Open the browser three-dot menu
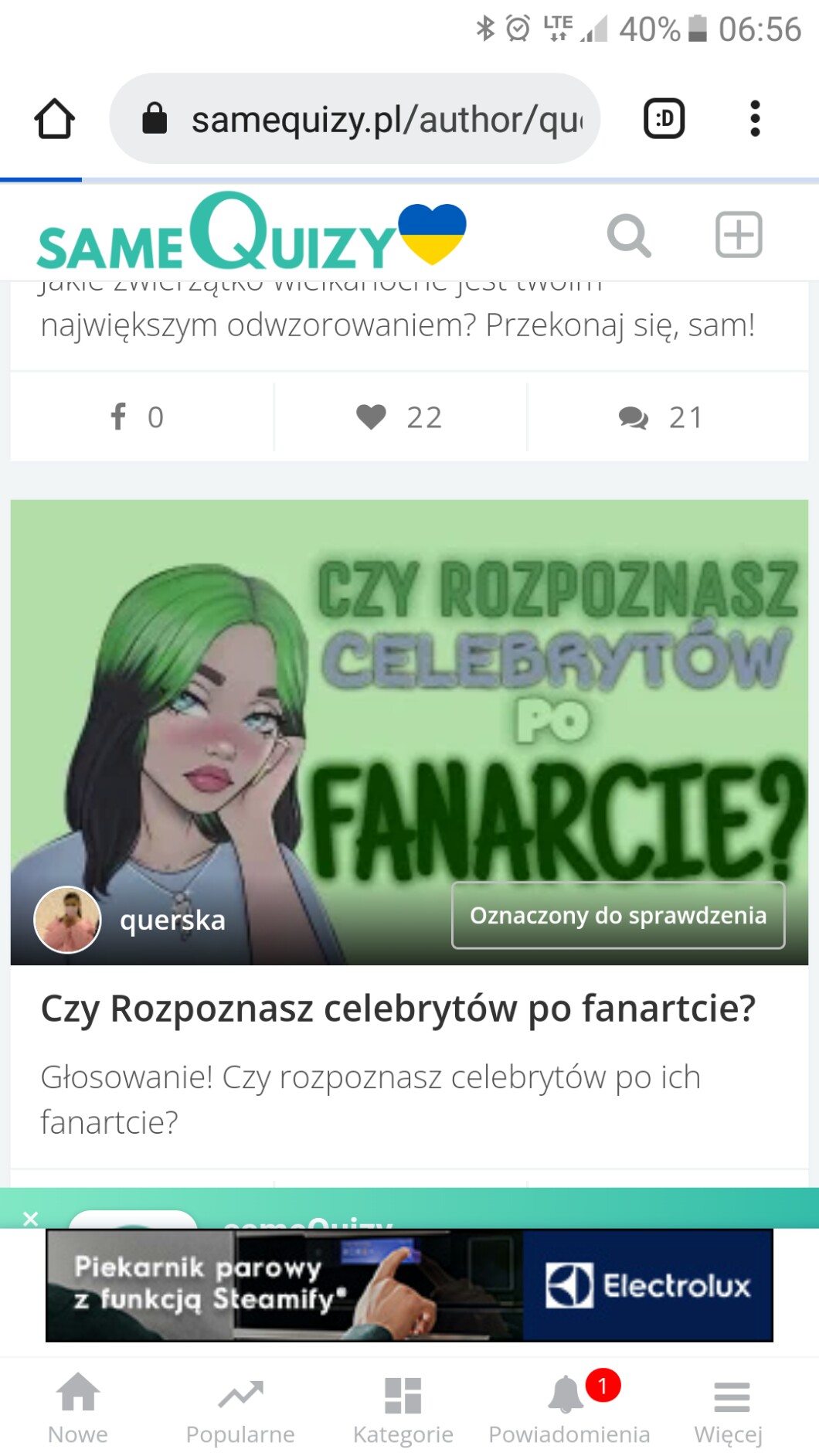 tap(755, 119)
